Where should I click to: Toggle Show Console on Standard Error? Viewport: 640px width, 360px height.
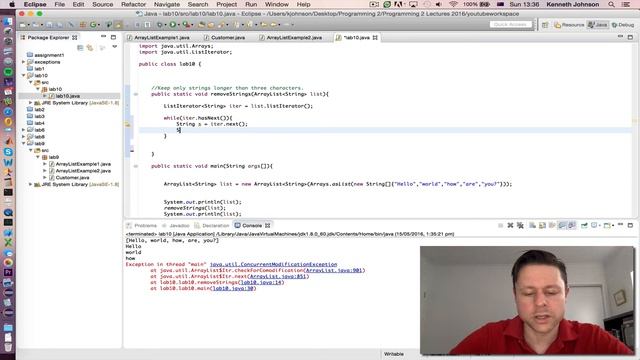pos(572,225)
